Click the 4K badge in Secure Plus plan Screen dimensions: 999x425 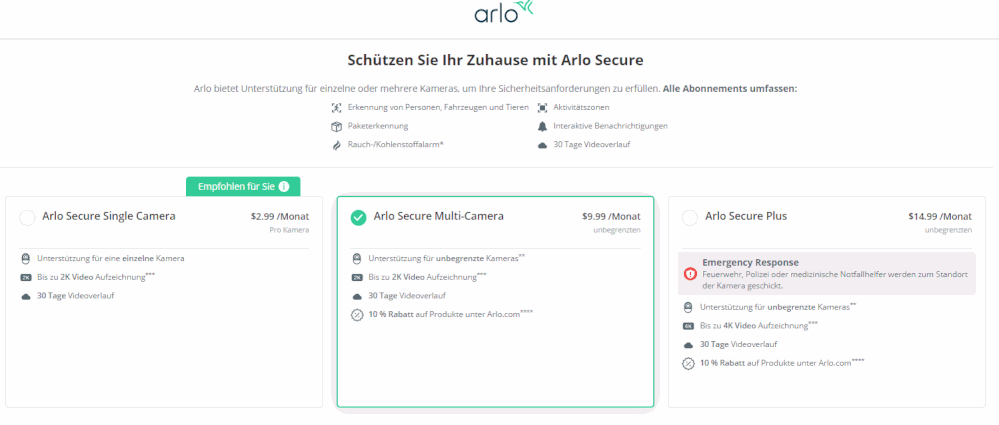coord(688,326)
